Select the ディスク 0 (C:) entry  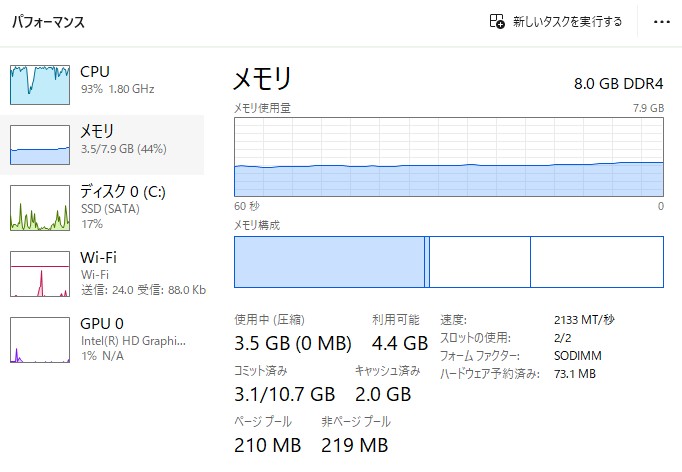(x=102, y=208)
